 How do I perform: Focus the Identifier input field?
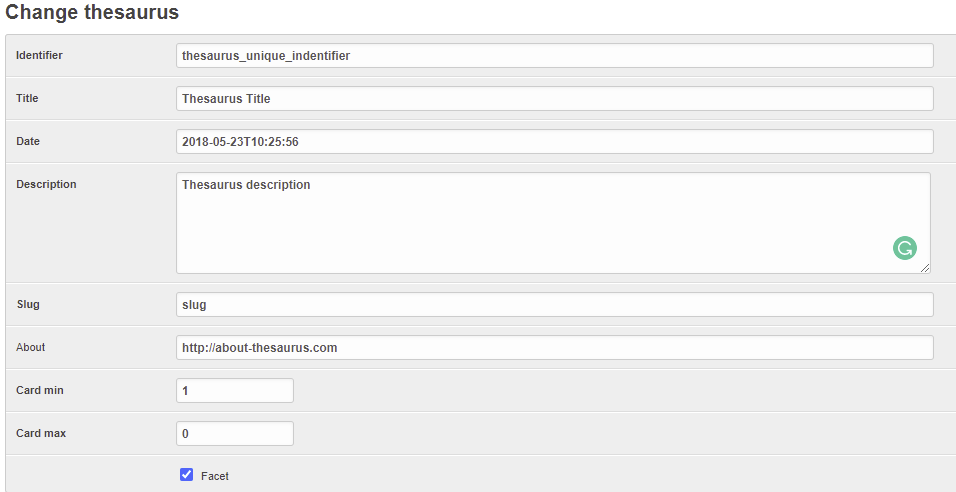tap(554, 56)
